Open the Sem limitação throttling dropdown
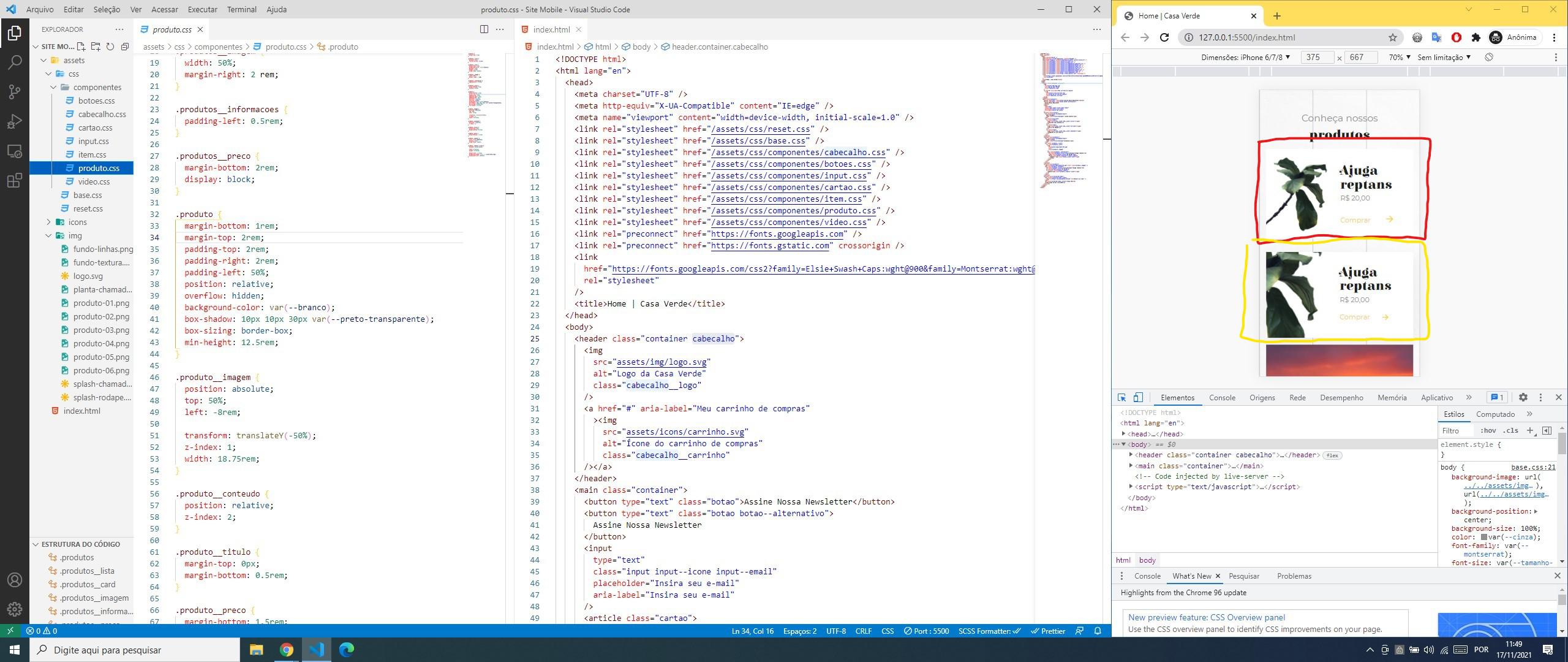Image resolution: width=1568 pixels, height=662 pixels. 1444,57
